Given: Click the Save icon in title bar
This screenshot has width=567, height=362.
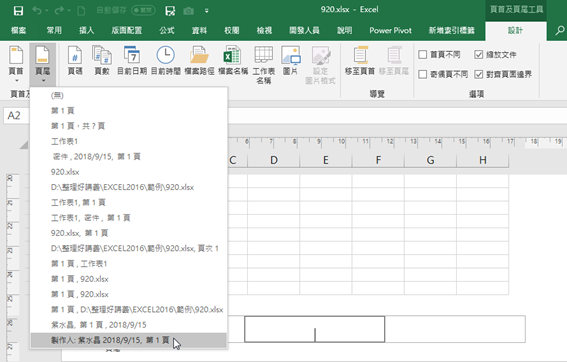Looking at the screenshot, I should pyautogui.click(x=18, y=10).
